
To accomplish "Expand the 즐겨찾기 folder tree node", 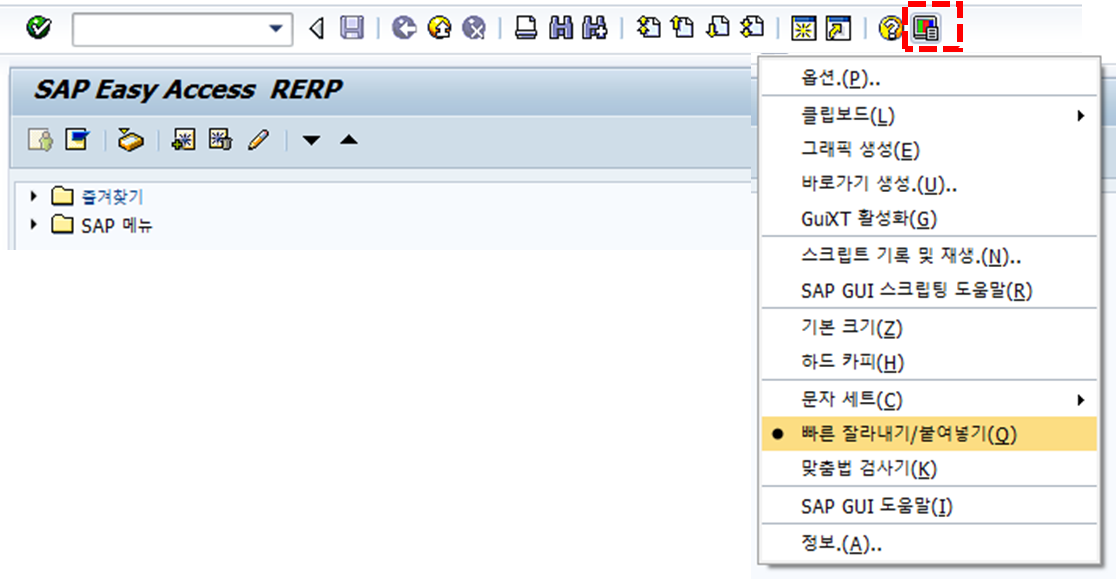I will point(33,196).
